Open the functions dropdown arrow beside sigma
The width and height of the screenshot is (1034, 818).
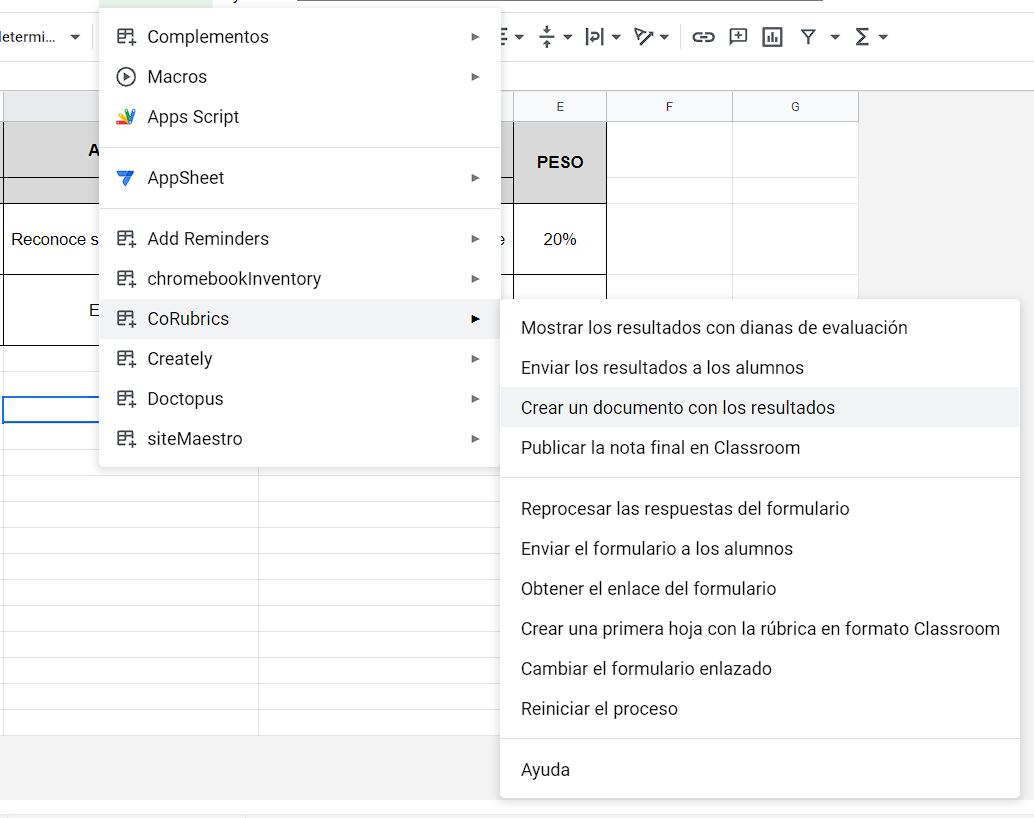pos(883,37)
